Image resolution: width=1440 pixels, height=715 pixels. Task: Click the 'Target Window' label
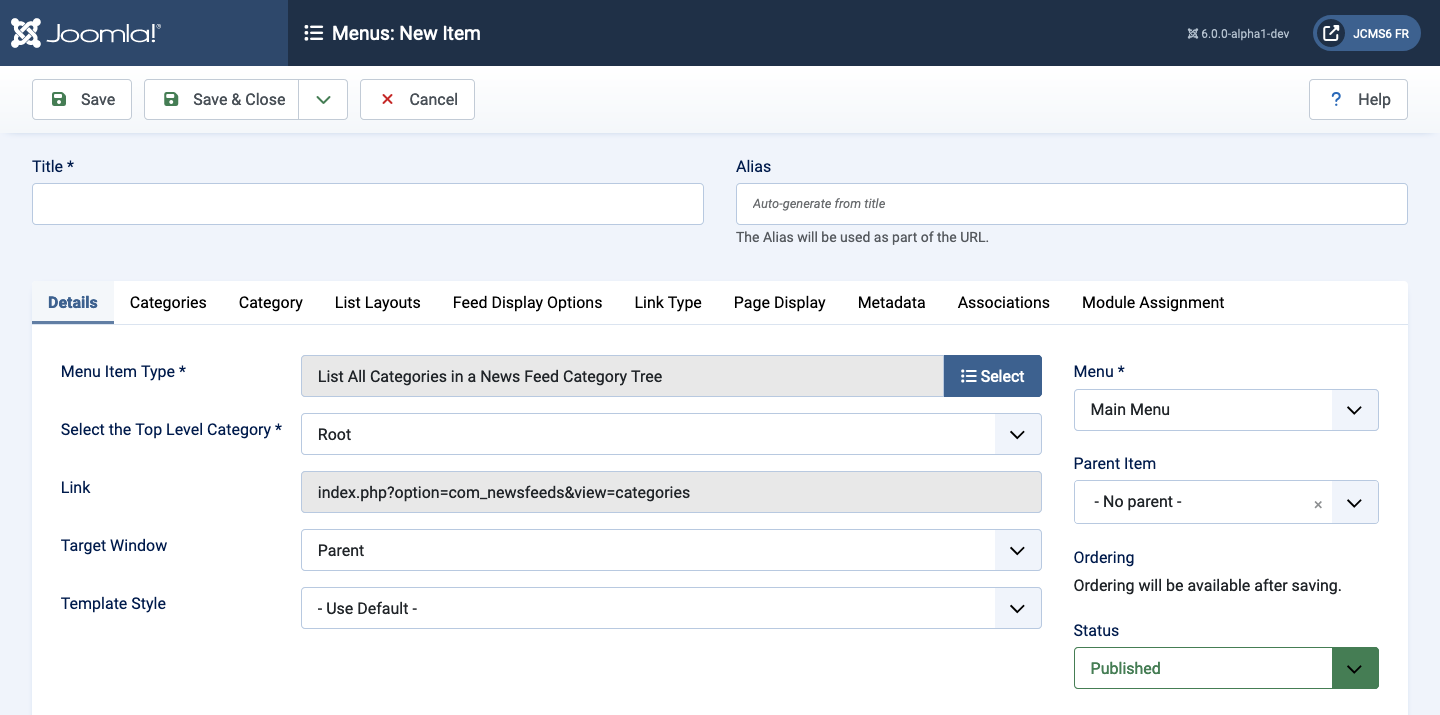[x=114, y=545]
